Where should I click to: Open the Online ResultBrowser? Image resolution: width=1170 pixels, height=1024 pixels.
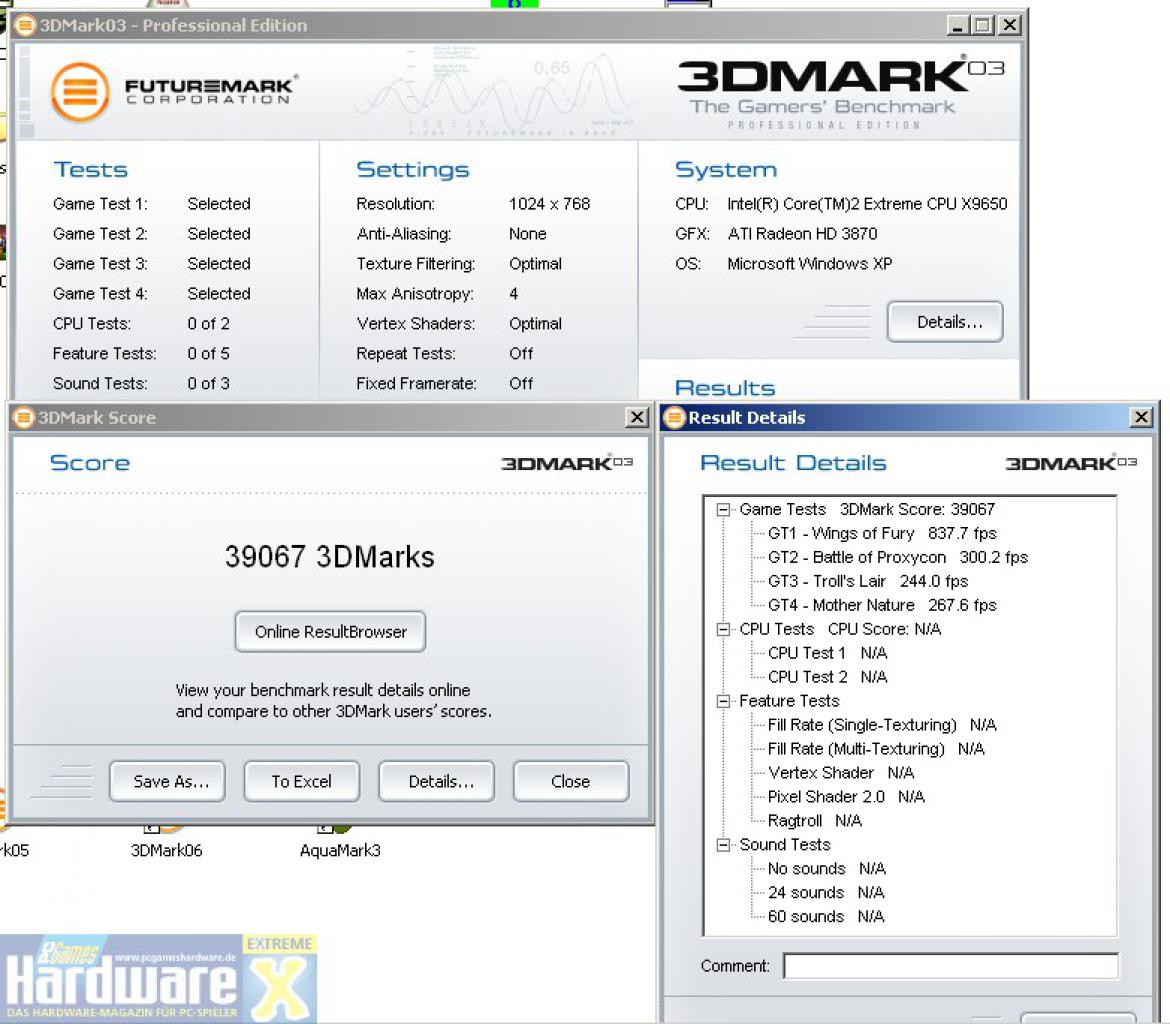pos(331,631)
